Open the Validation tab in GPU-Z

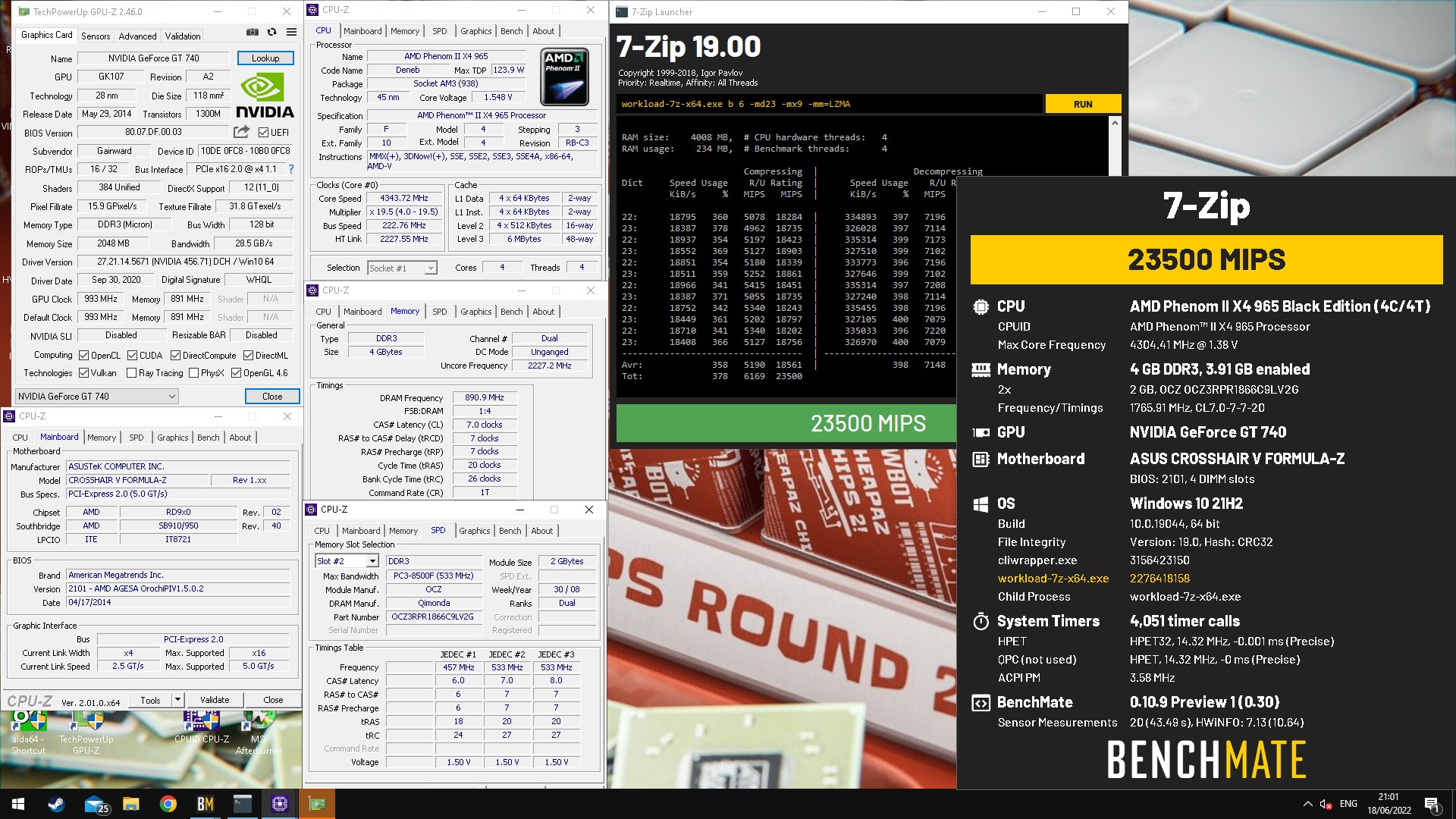coord(183,36)
